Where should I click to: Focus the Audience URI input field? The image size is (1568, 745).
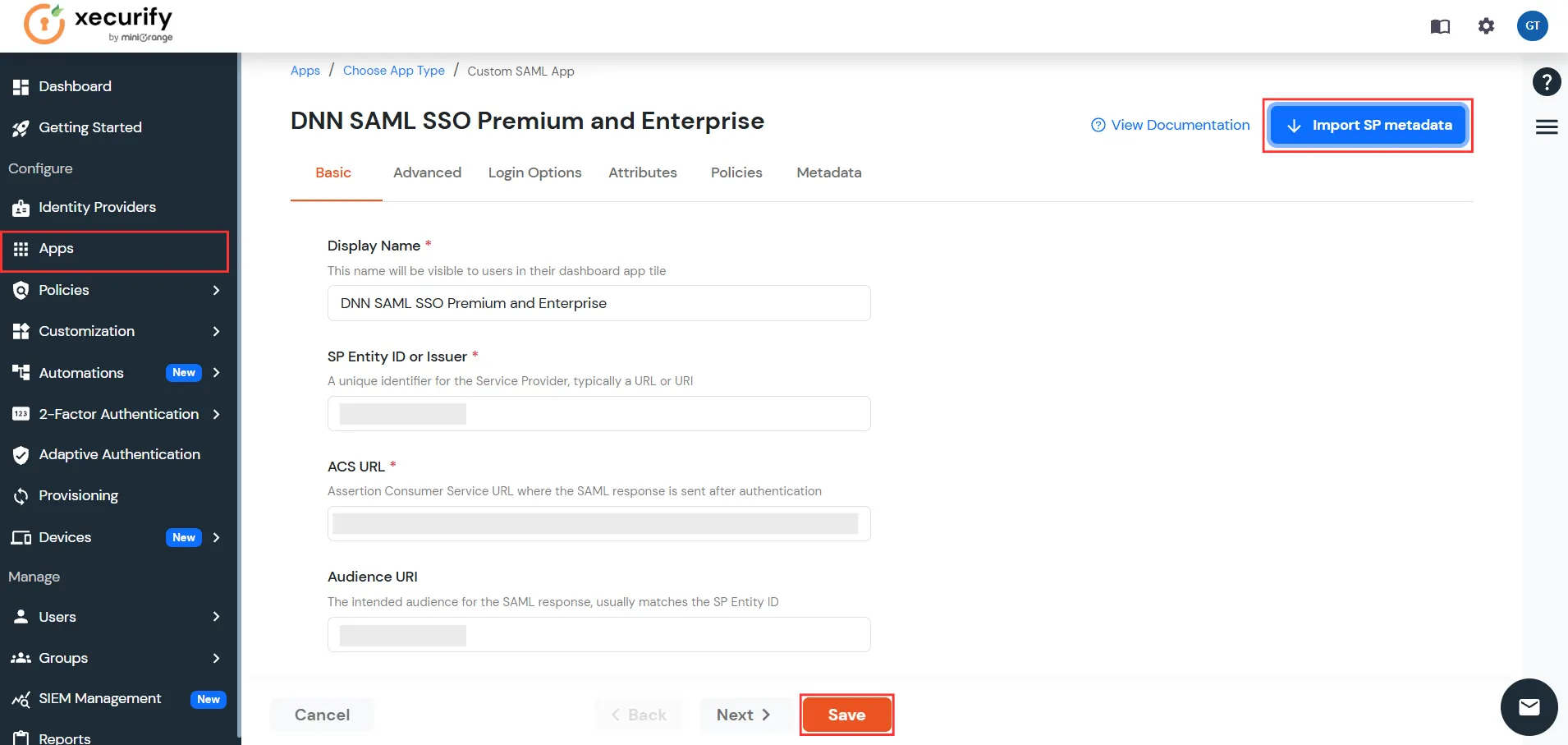[598, 634]
